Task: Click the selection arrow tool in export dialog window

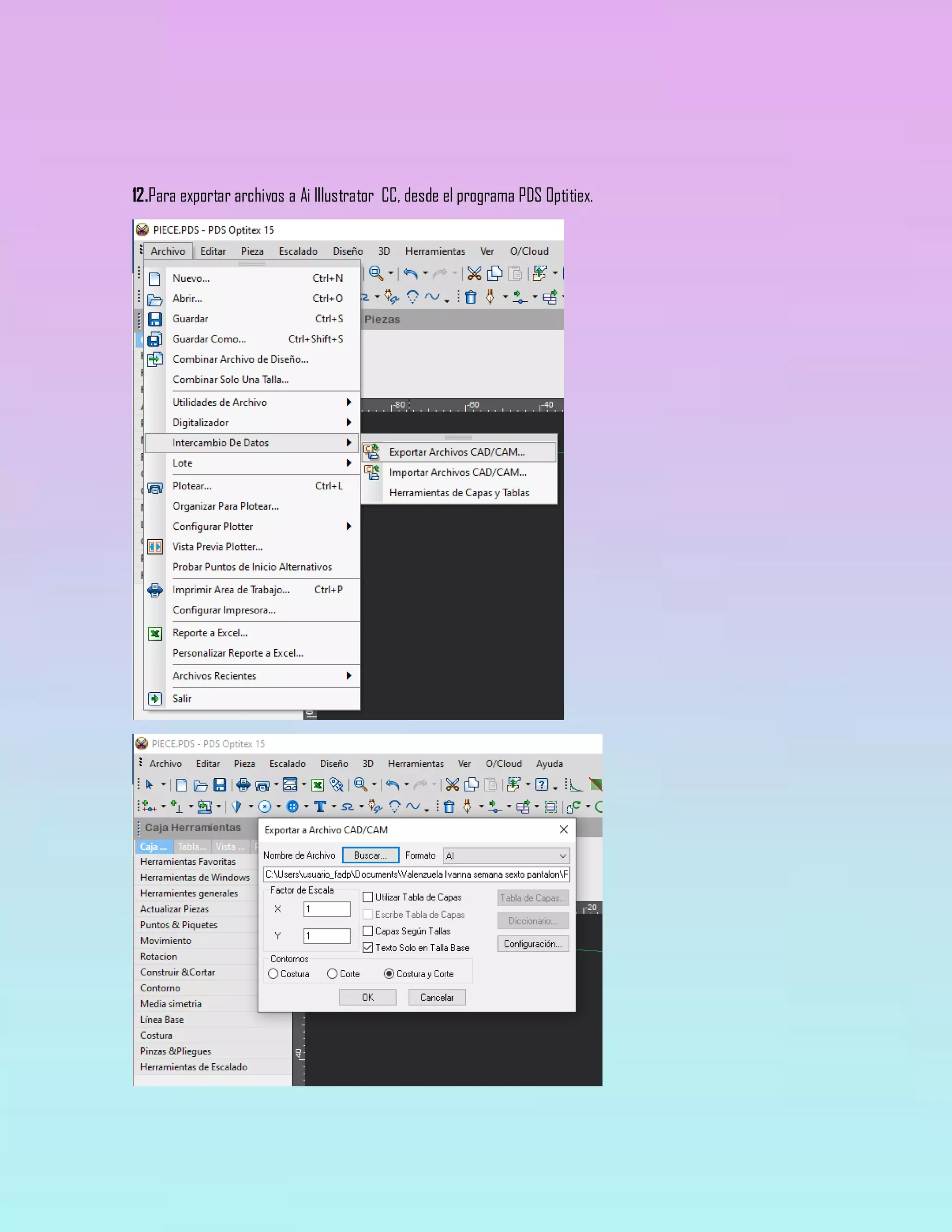Action: 150,785
